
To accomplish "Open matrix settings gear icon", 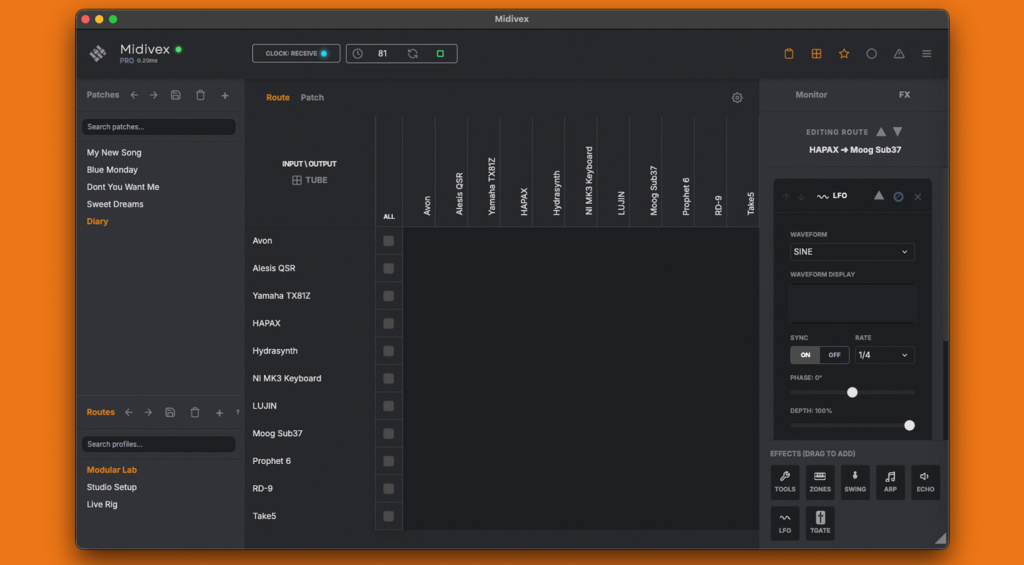I will [737, 98].
